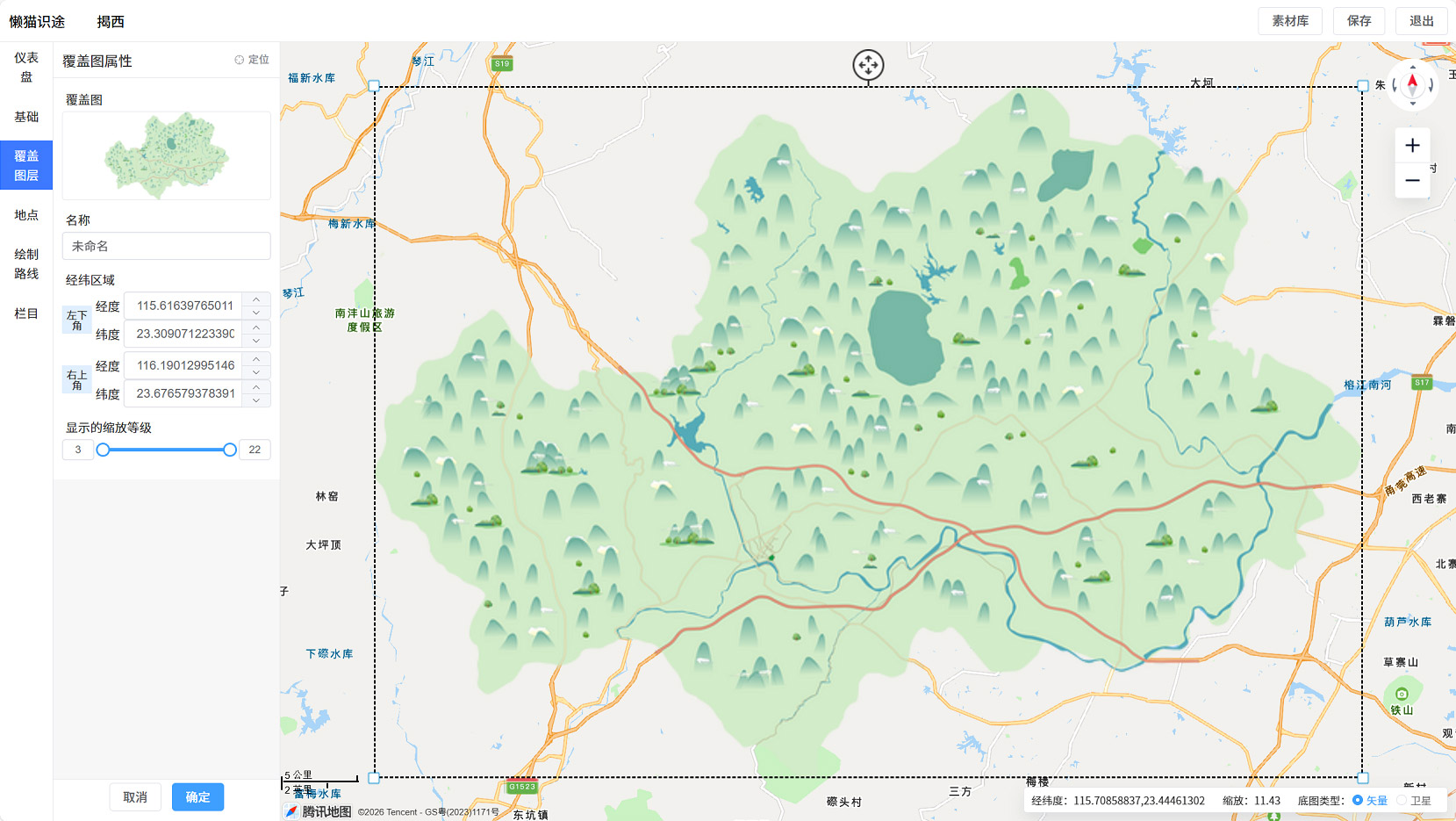Zoom out with the minus button
Image resolution: width=1456 pixels, height=821 pixels.
coord(1412,181)
